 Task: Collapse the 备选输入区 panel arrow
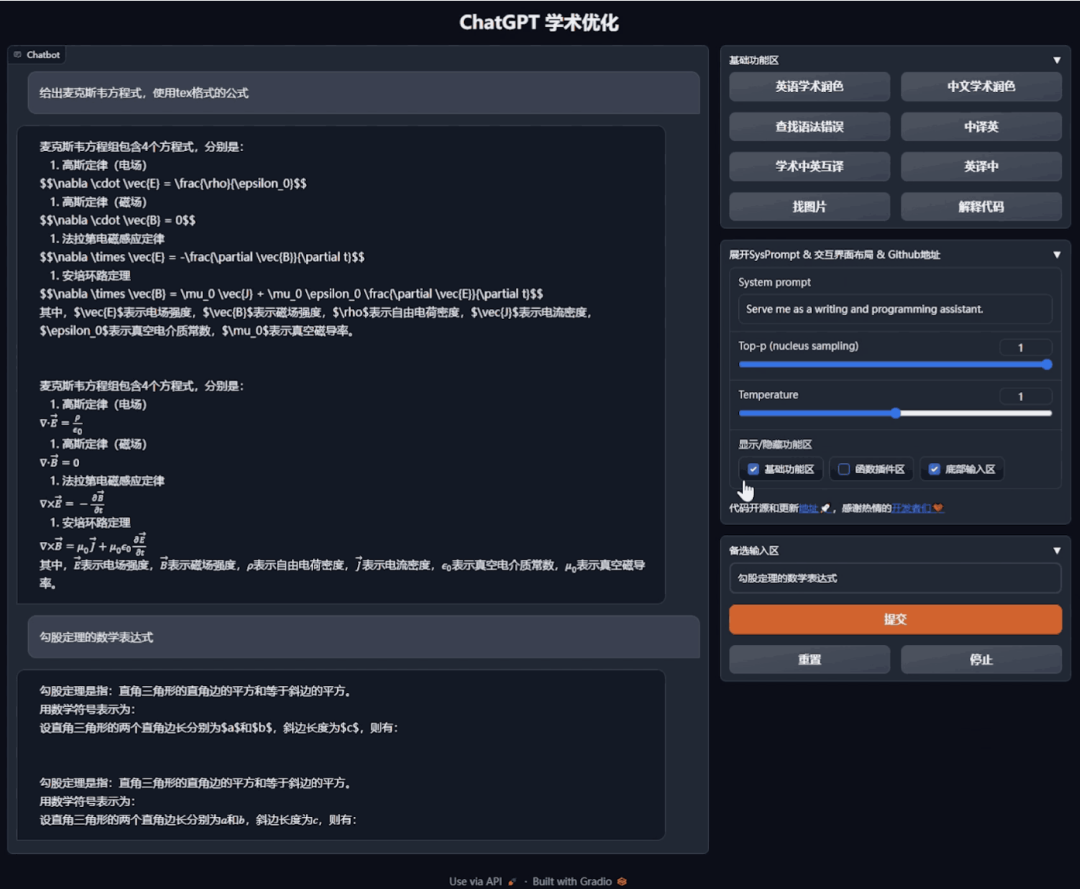(x=1057, y=550)
